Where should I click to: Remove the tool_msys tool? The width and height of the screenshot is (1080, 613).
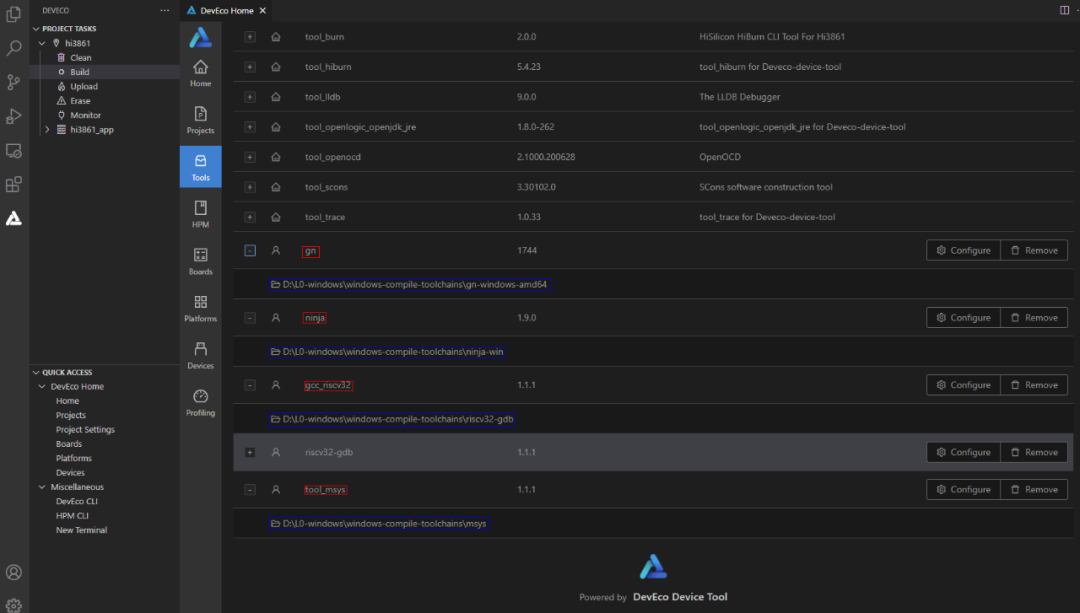(1033, 490)
